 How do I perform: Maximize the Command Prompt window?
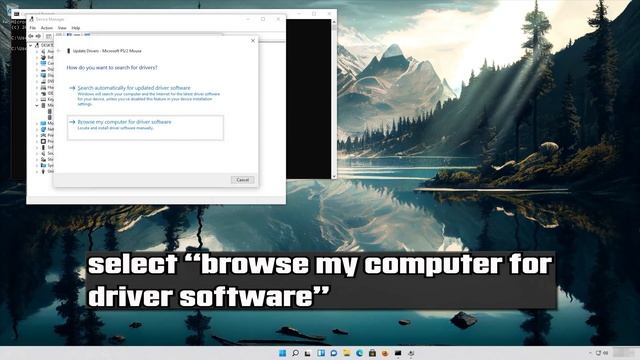tap(314, 13)
